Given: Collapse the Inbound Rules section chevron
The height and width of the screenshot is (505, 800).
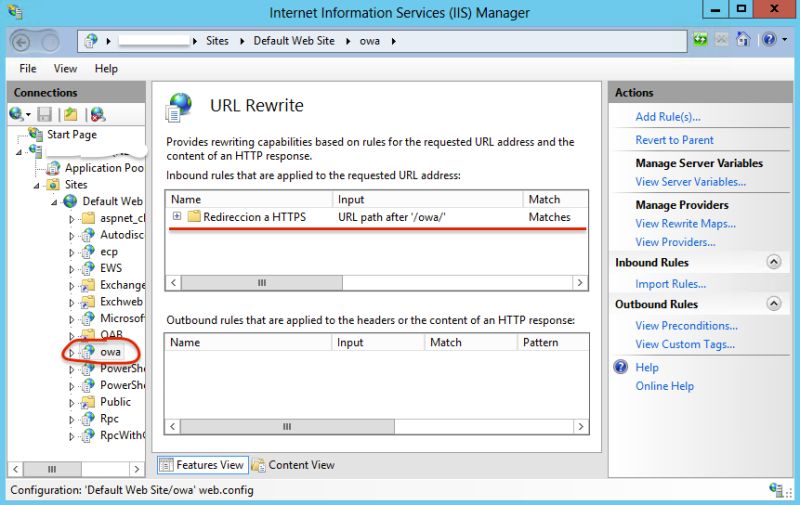Looking at the screenshot, I should (773, 262).
